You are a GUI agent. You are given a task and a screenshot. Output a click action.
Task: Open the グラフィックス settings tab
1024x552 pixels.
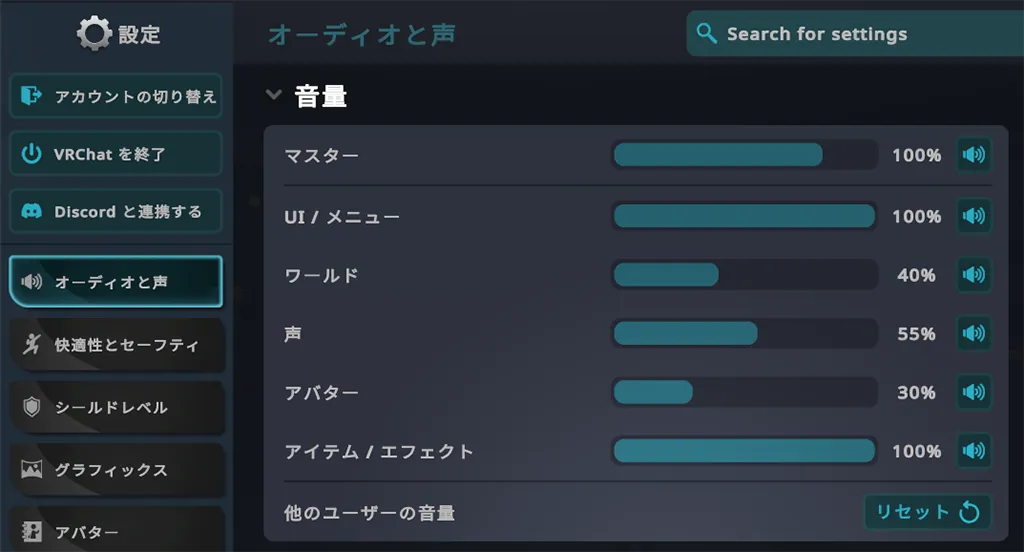tap(116, 470)
